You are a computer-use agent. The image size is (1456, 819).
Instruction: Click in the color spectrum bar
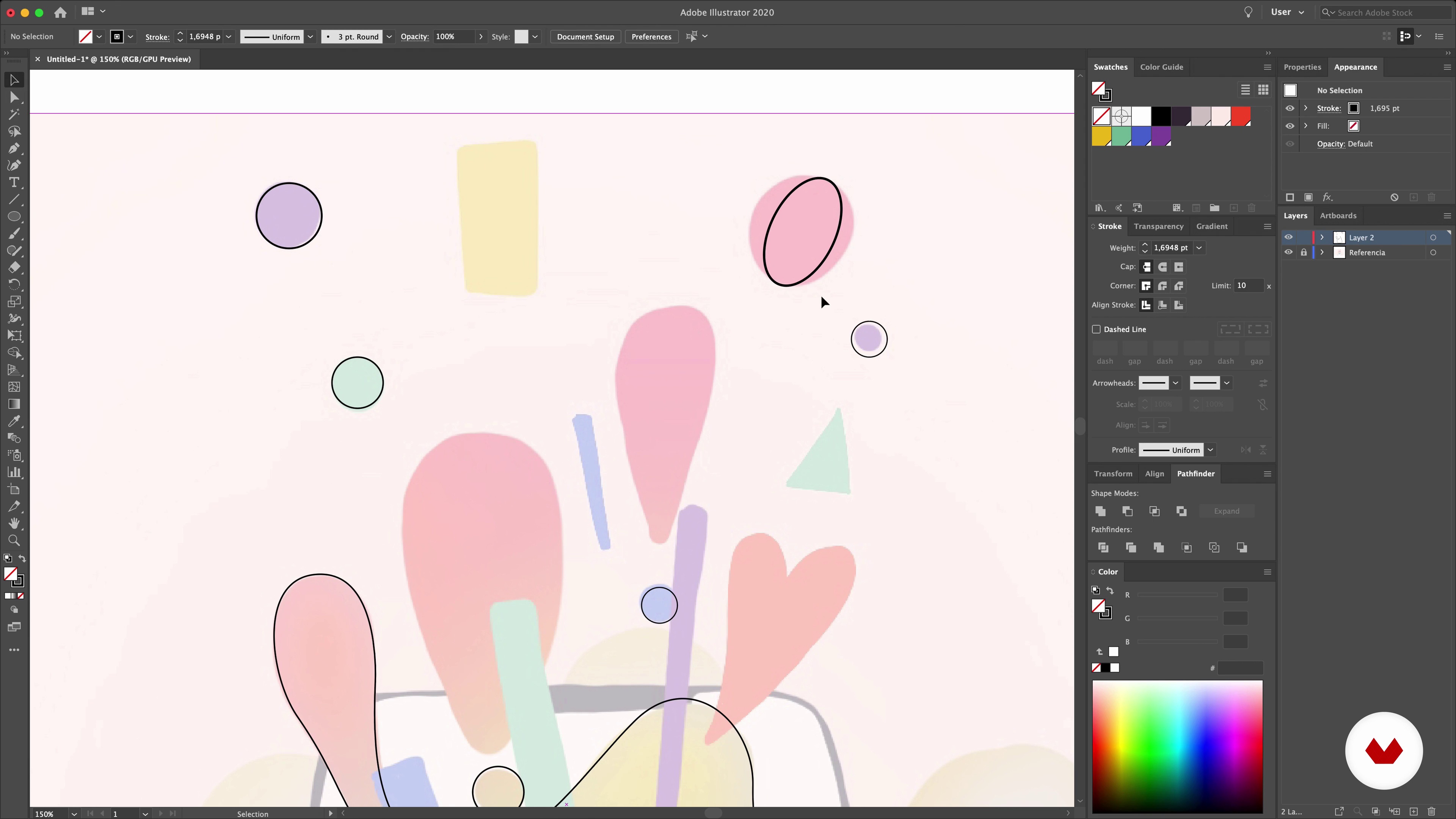tap(1177, 747)
